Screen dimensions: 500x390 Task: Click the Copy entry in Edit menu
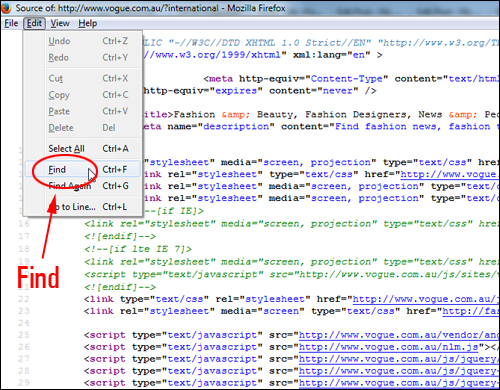(82, 95)
